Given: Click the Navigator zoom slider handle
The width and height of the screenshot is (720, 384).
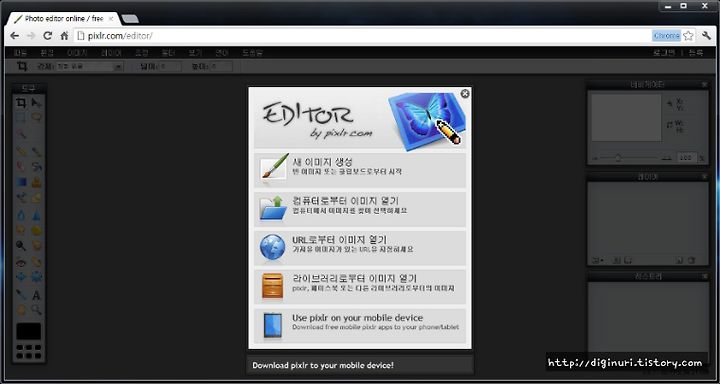Looking at the screenshot, I should click(x=618, y=158).
